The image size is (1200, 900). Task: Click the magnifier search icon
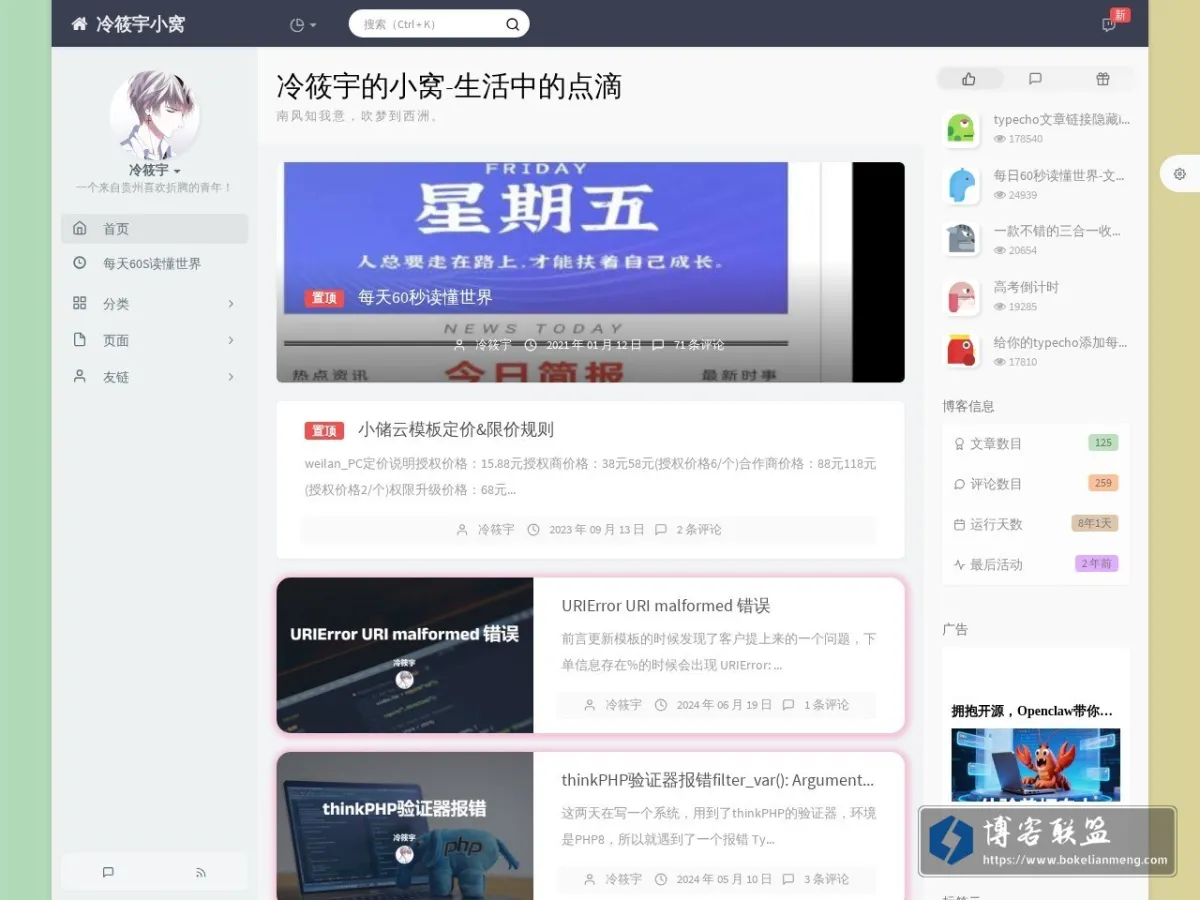tap(512, 24)
